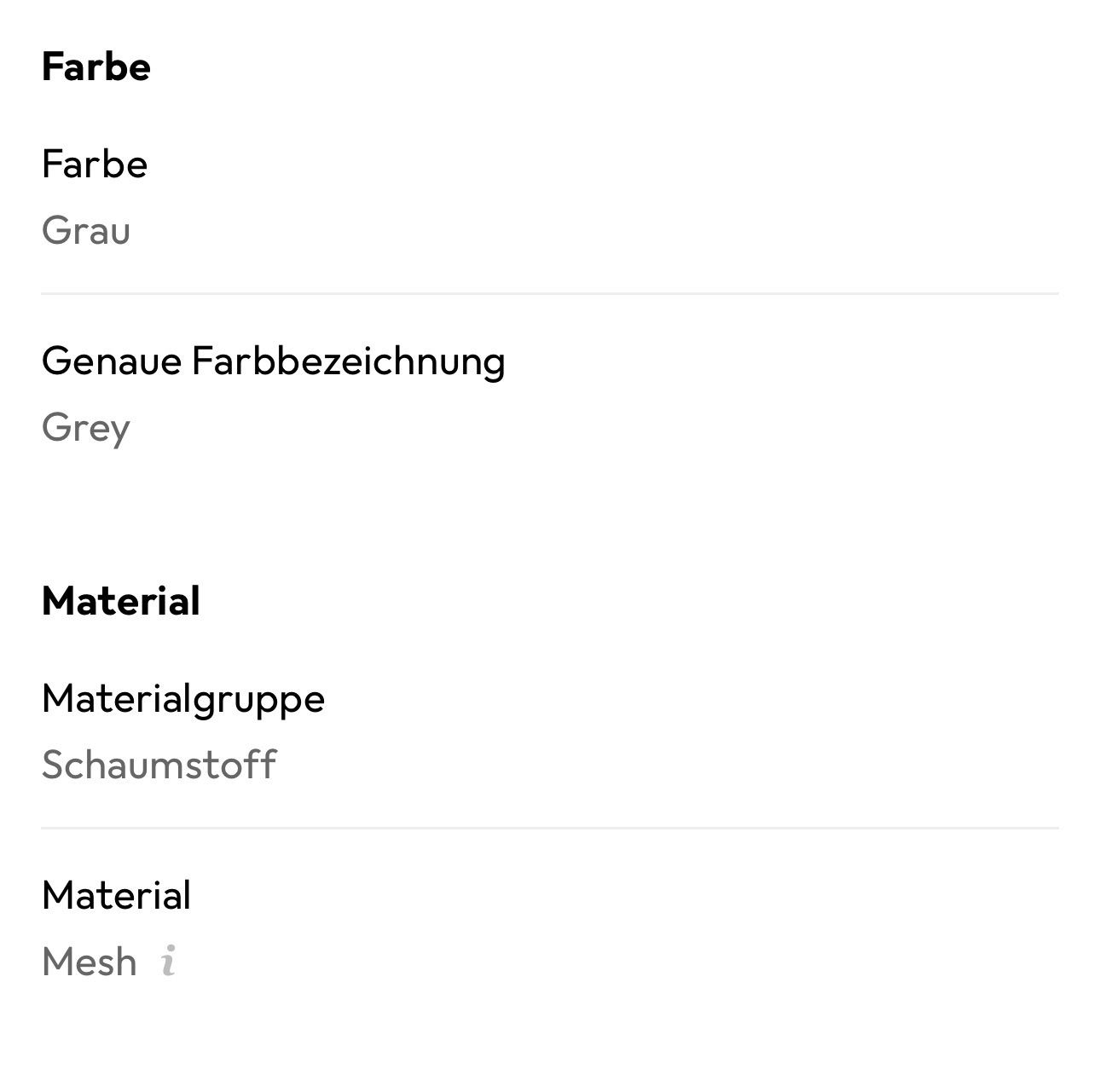Screen dimensions: 1100x1092
Task: Click the Grey color designation value
Action: (86, 427)
